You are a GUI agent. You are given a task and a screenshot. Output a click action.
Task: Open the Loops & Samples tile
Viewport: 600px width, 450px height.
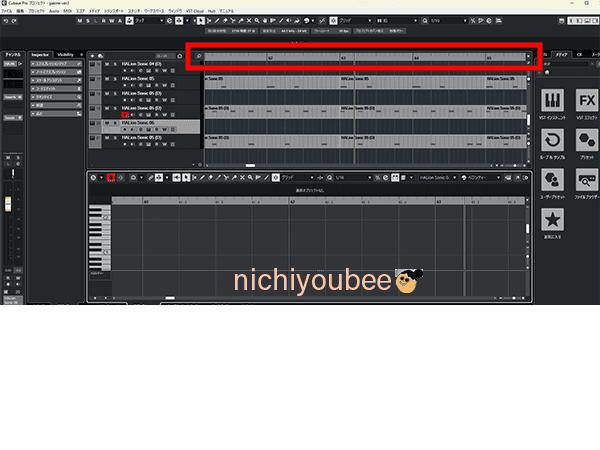coord(554,144)
